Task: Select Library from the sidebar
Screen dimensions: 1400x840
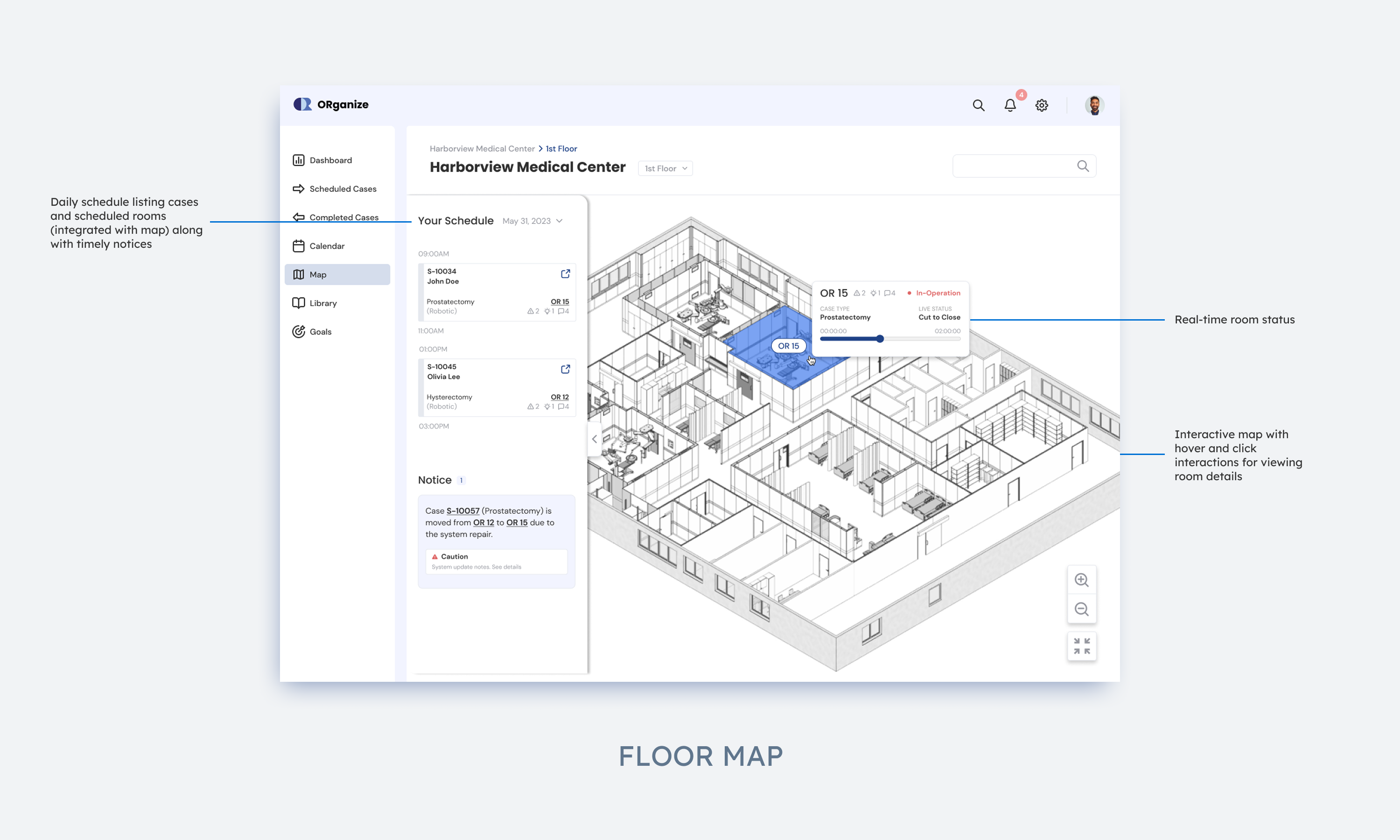Action: (322, 303)
